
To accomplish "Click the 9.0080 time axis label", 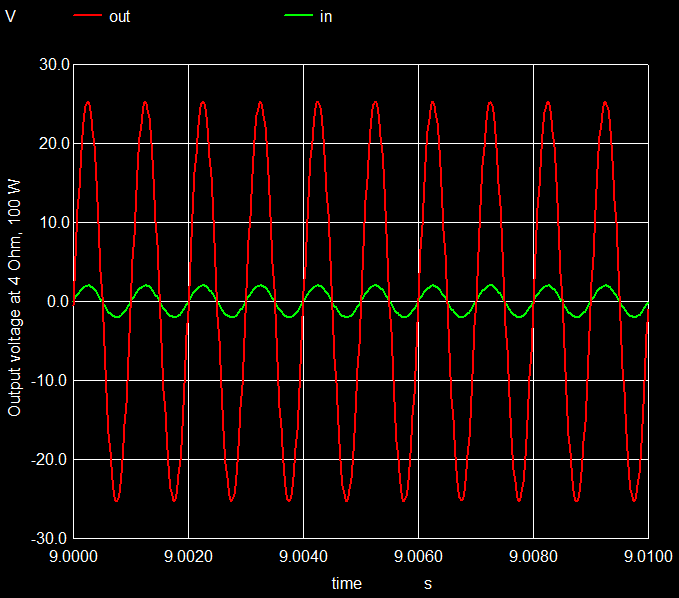I will pyautogui.click(x=534, y=556).
